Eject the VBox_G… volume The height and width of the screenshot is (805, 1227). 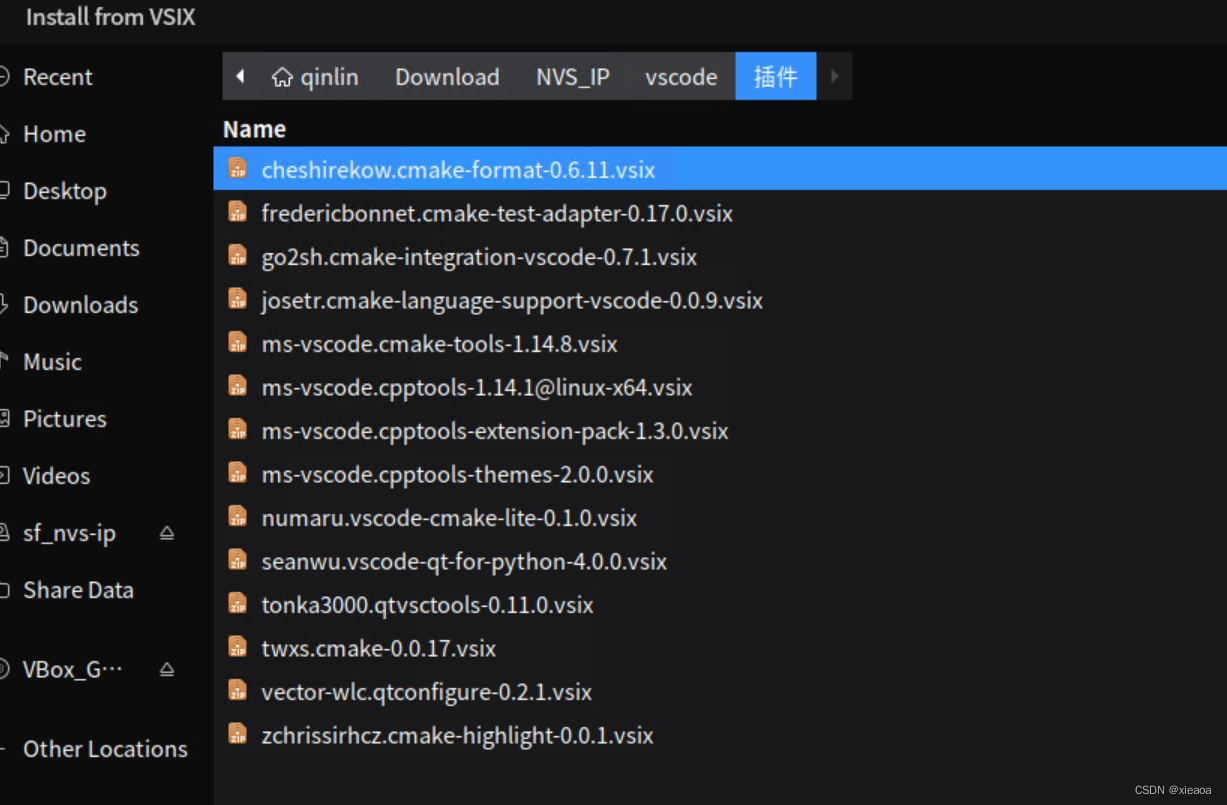click(167, 669)
